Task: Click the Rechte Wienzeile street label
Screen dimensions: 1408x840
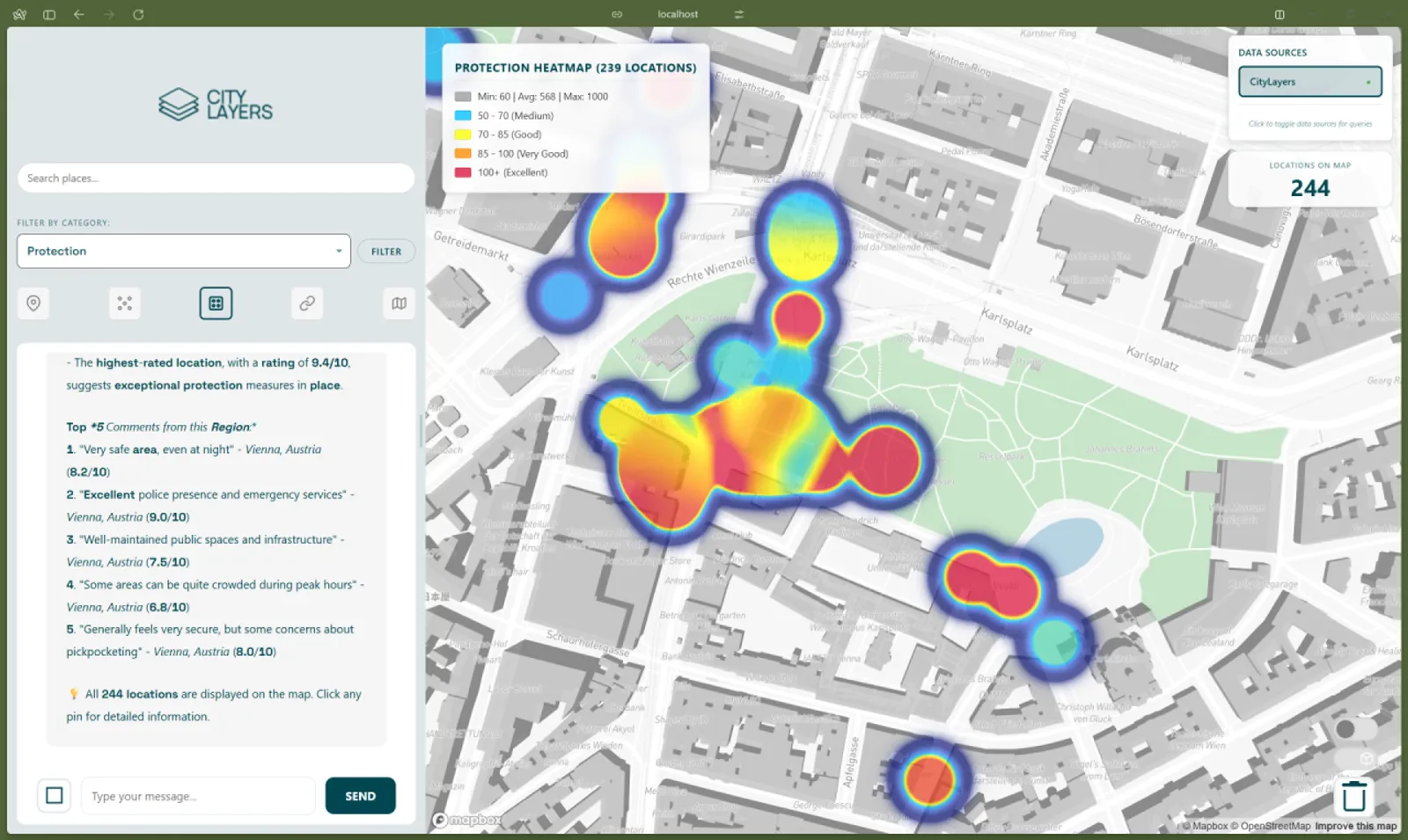Action: coord(711,272)
